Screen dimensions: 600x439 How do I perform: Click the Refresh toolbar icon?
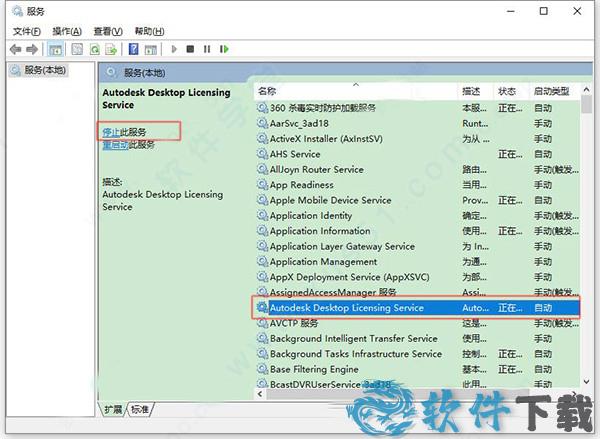[97, 48]
